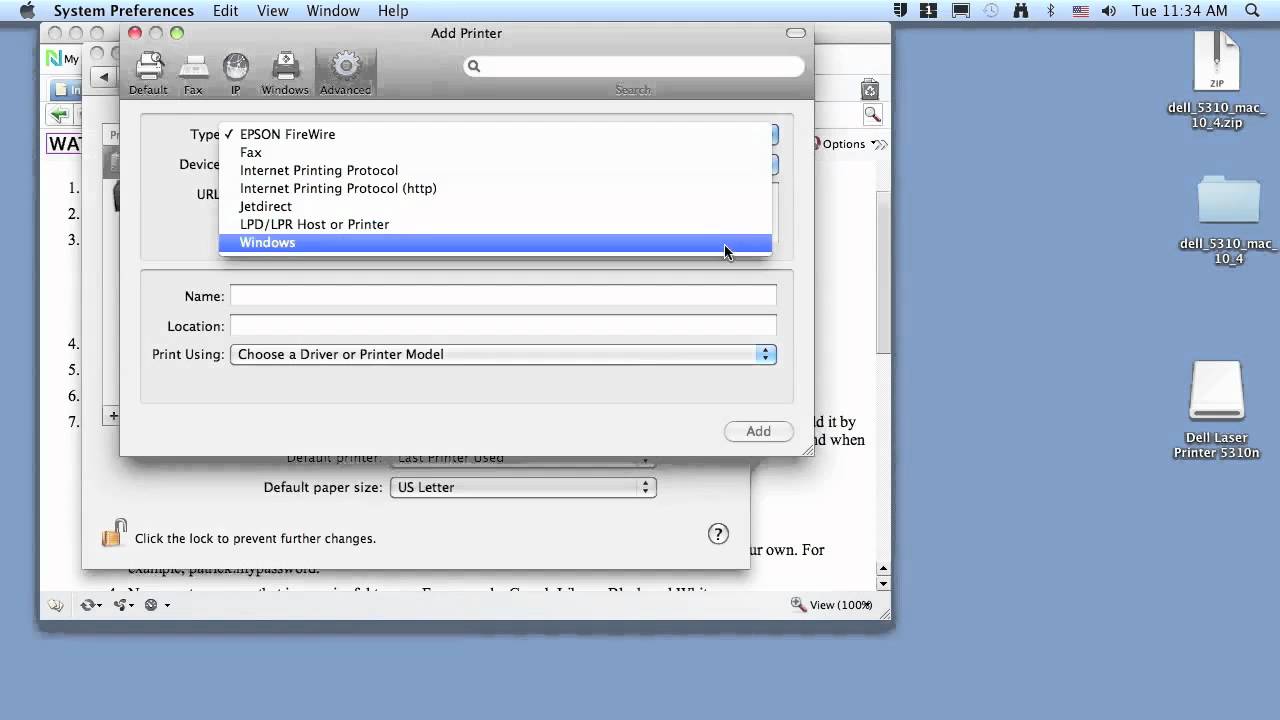
Task: Click the shield icon in menu bar
Action: click(900, 11)
